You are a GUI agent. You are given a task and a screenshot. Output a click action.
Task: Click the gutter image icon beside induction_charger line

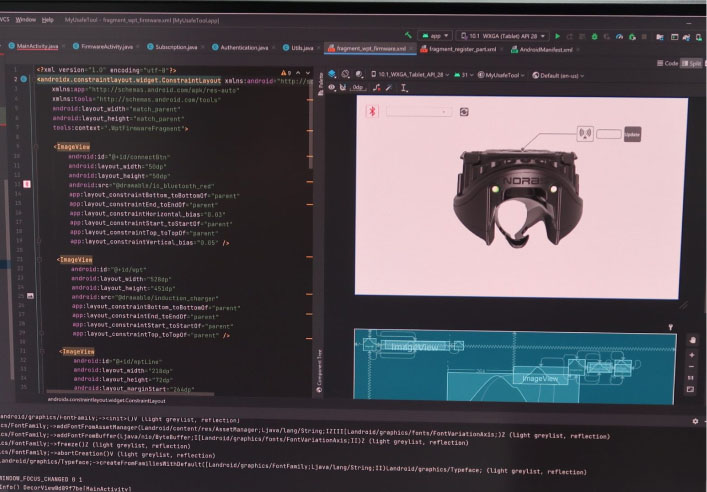pyautogui.click(x=30, y=296)
